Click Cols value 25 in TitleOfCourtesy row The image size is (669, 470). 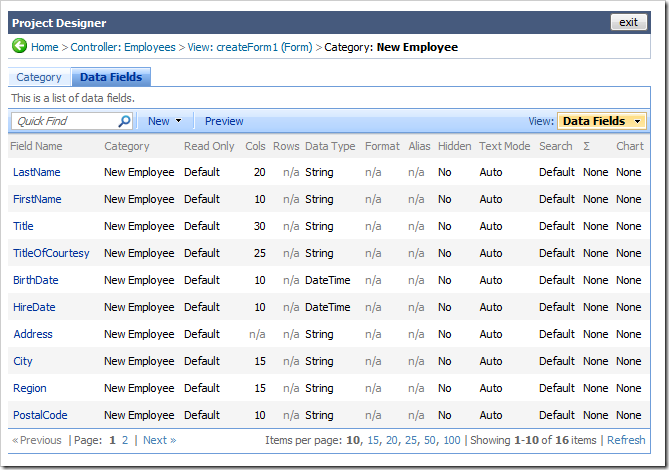pos(259,253)
